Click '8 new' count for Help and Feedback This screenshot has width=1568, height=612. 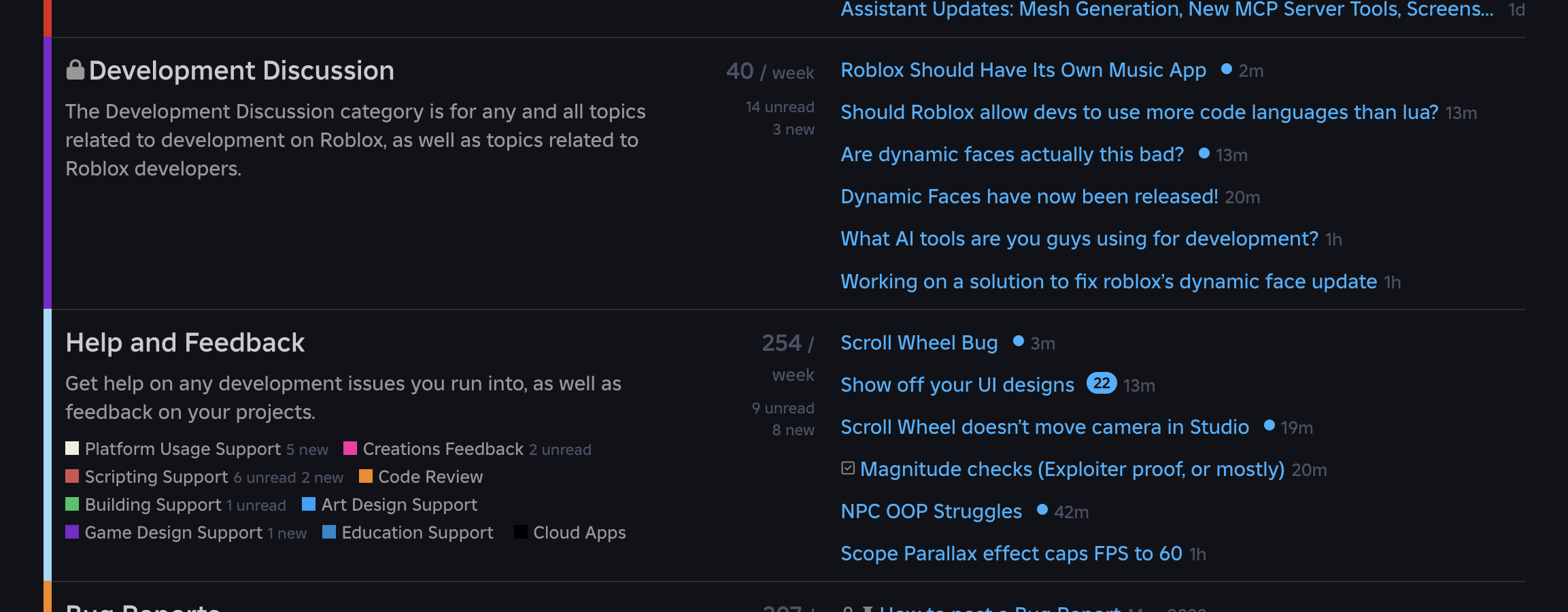coord(794,430)
